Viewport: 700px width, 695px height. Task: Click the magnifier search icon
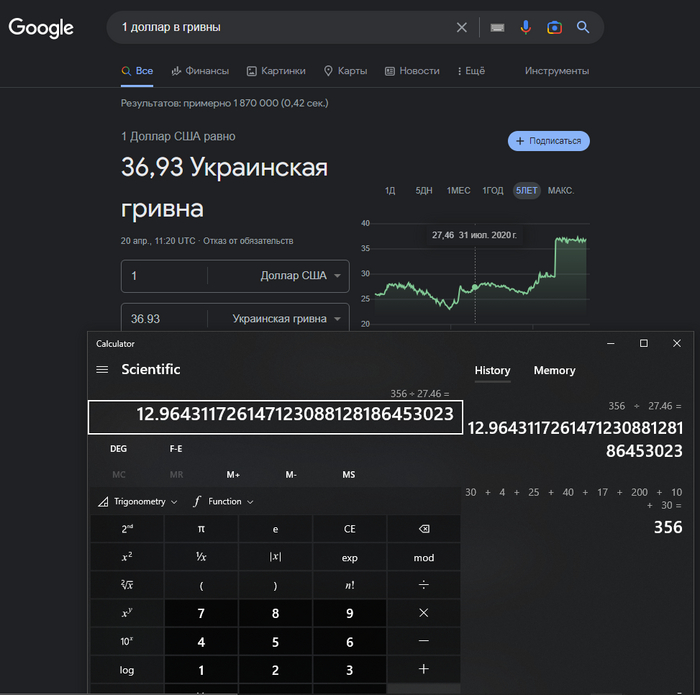583,27
